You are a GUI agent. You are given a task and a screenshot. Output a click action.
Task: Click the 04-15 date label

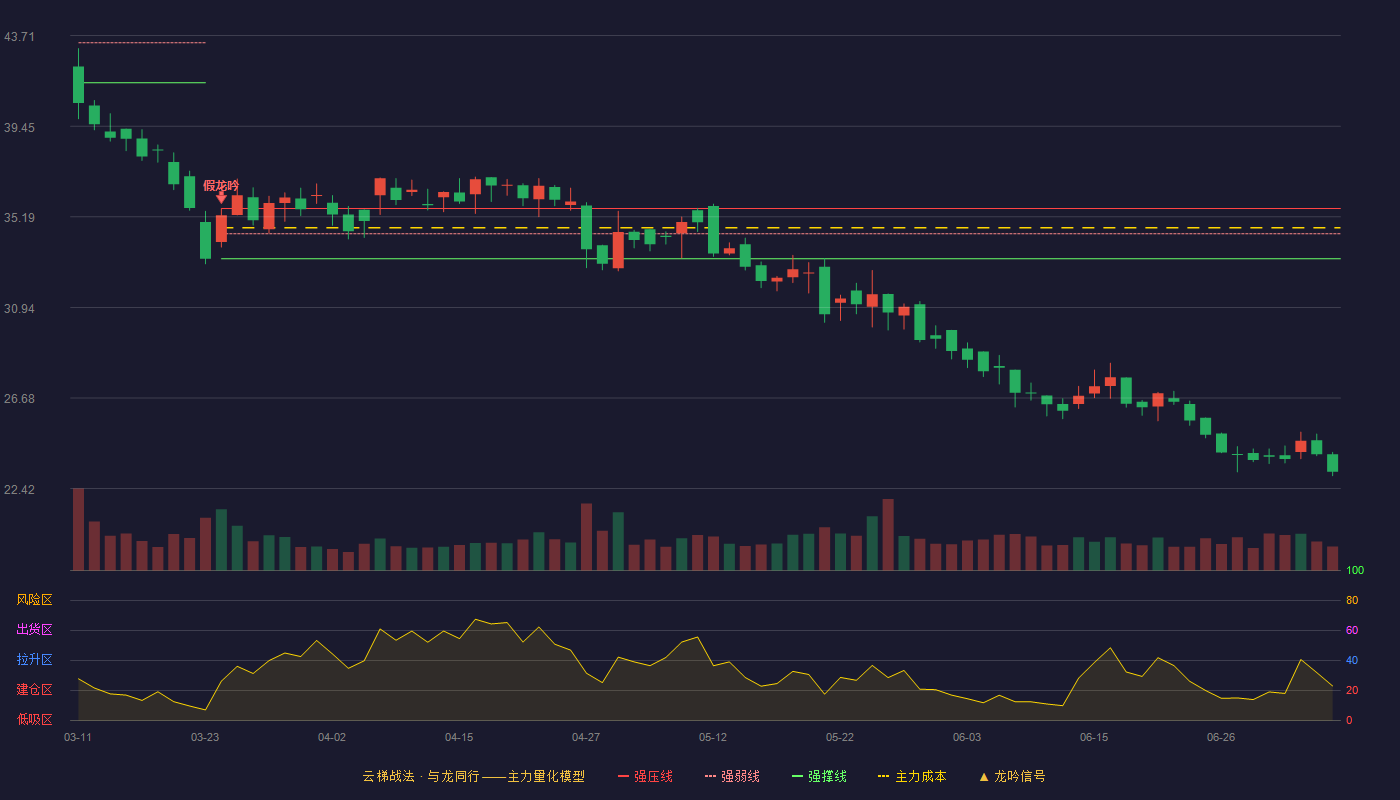pyautogui.click(x=459, y=737)
